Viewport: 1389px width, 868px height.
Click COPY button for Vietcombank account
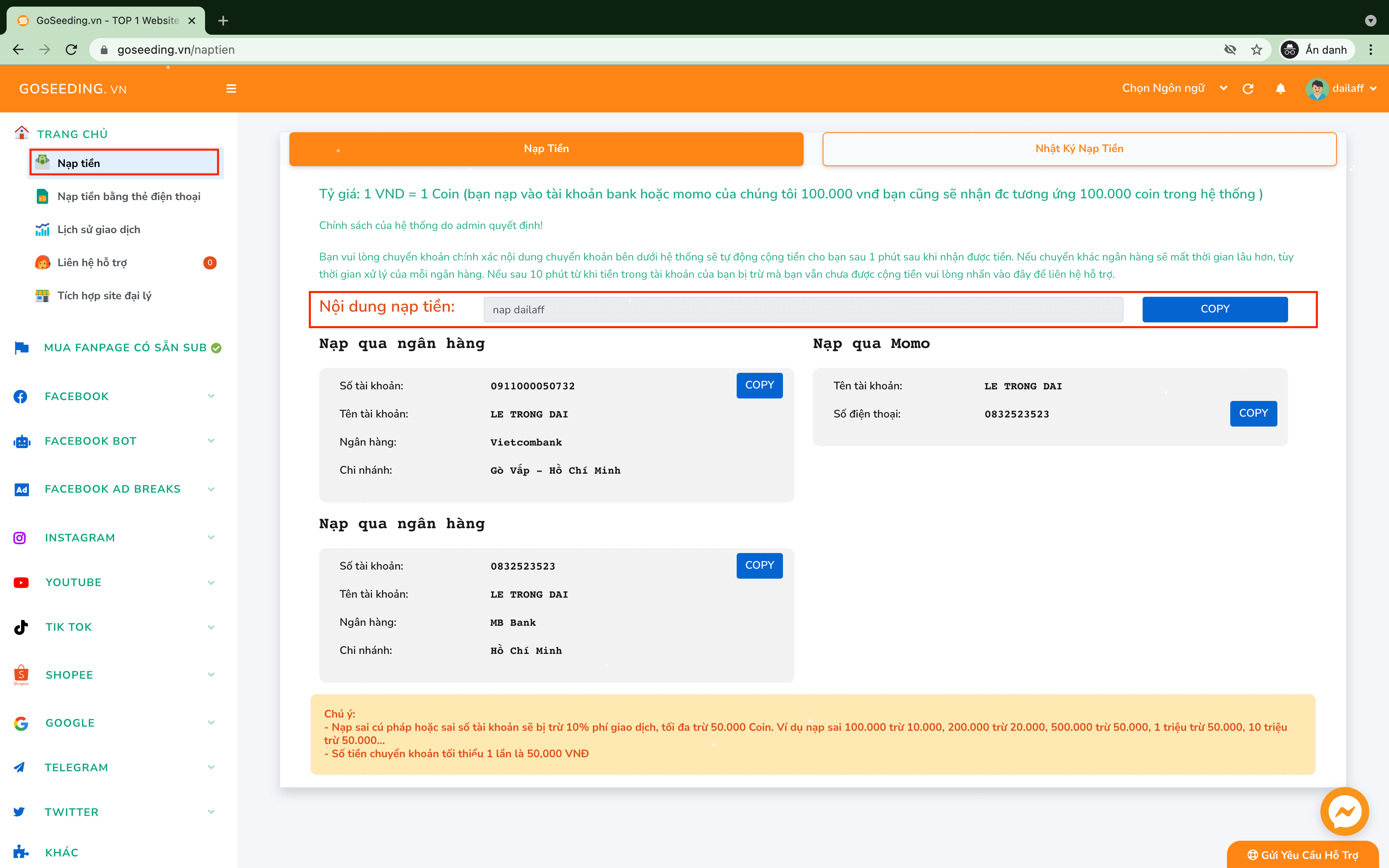pos(759,385)
